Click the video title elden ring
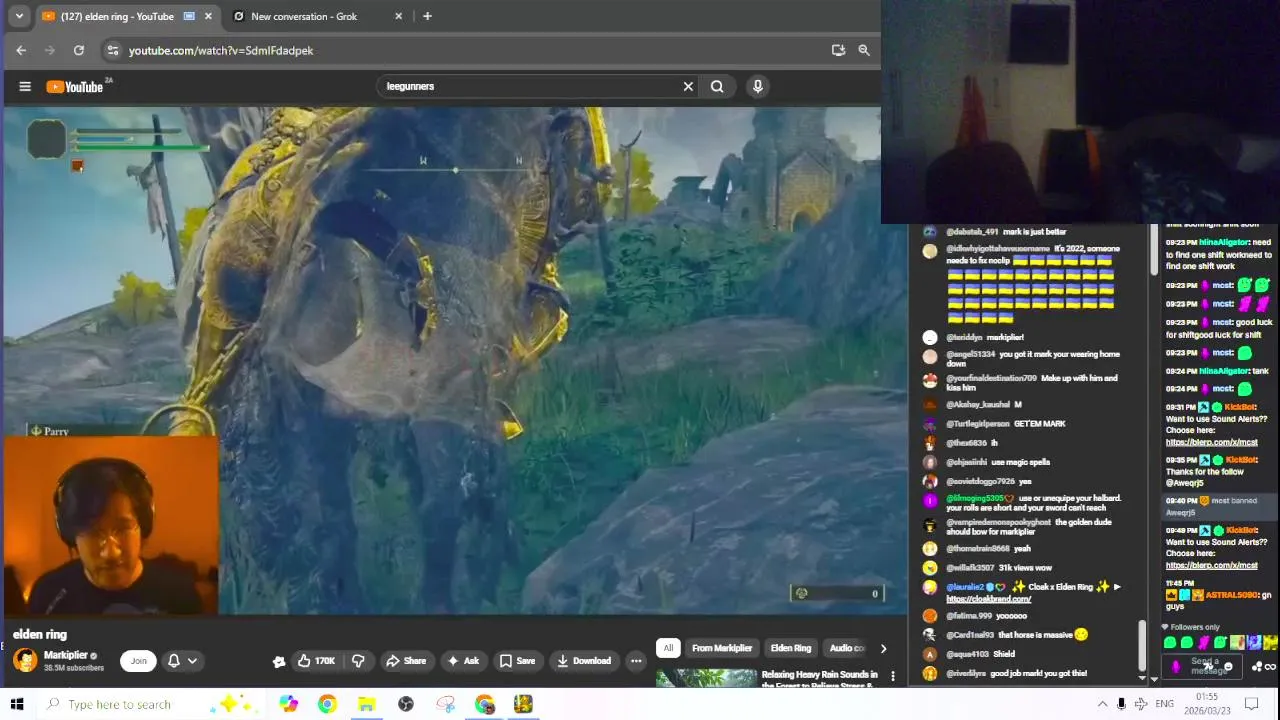This screenshot has width=1280, height=720. 40,634
